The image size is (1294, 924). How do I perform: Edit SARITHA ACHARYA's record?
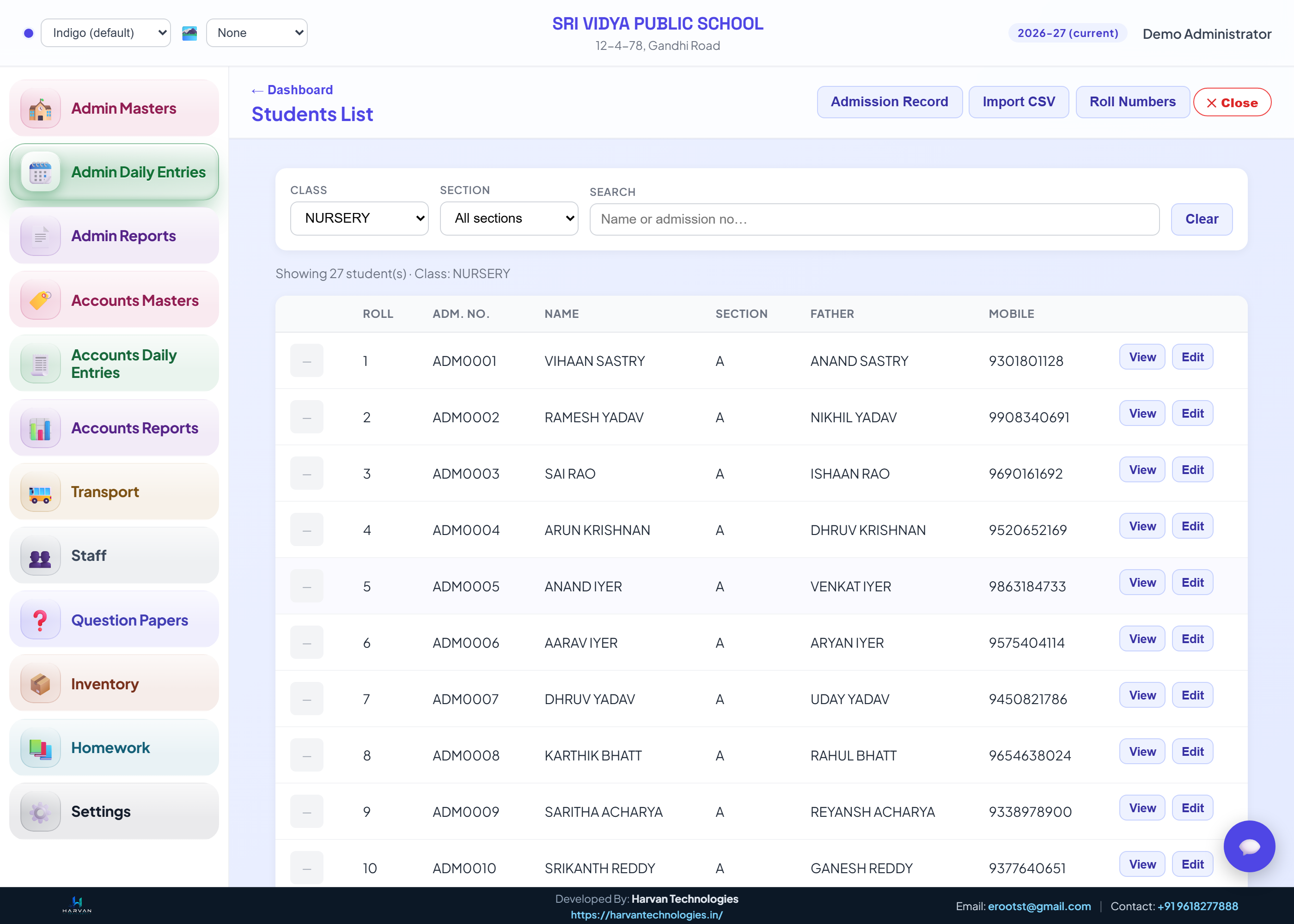click(x=1192, y=808)
